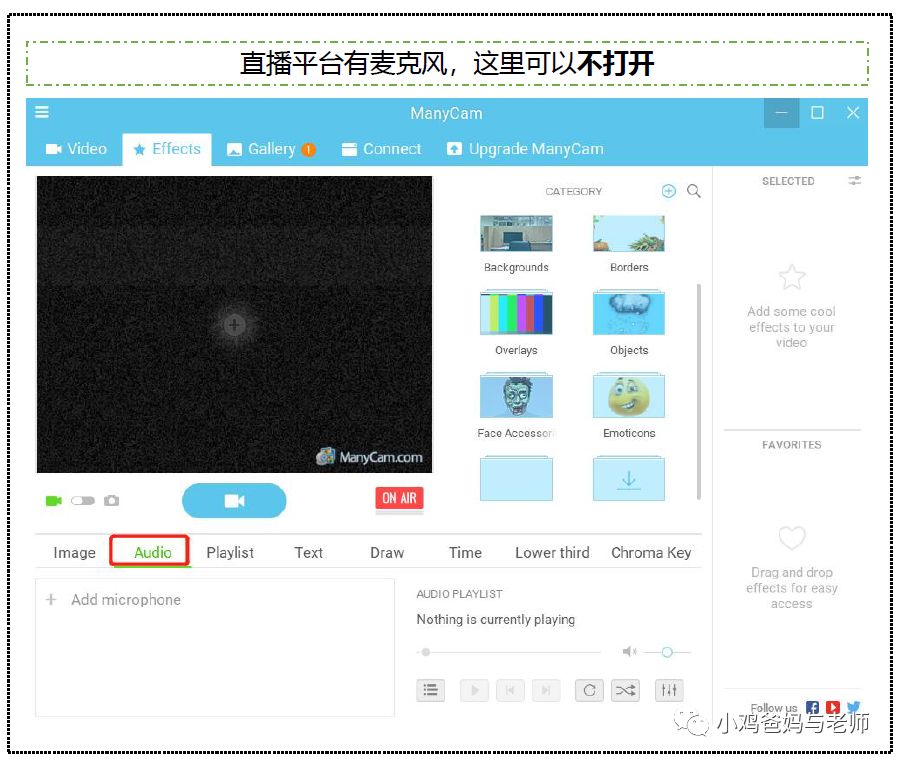This screenshot has height=762, width=898.
Task: Open the Connect menu
Action: coord(381,148)
